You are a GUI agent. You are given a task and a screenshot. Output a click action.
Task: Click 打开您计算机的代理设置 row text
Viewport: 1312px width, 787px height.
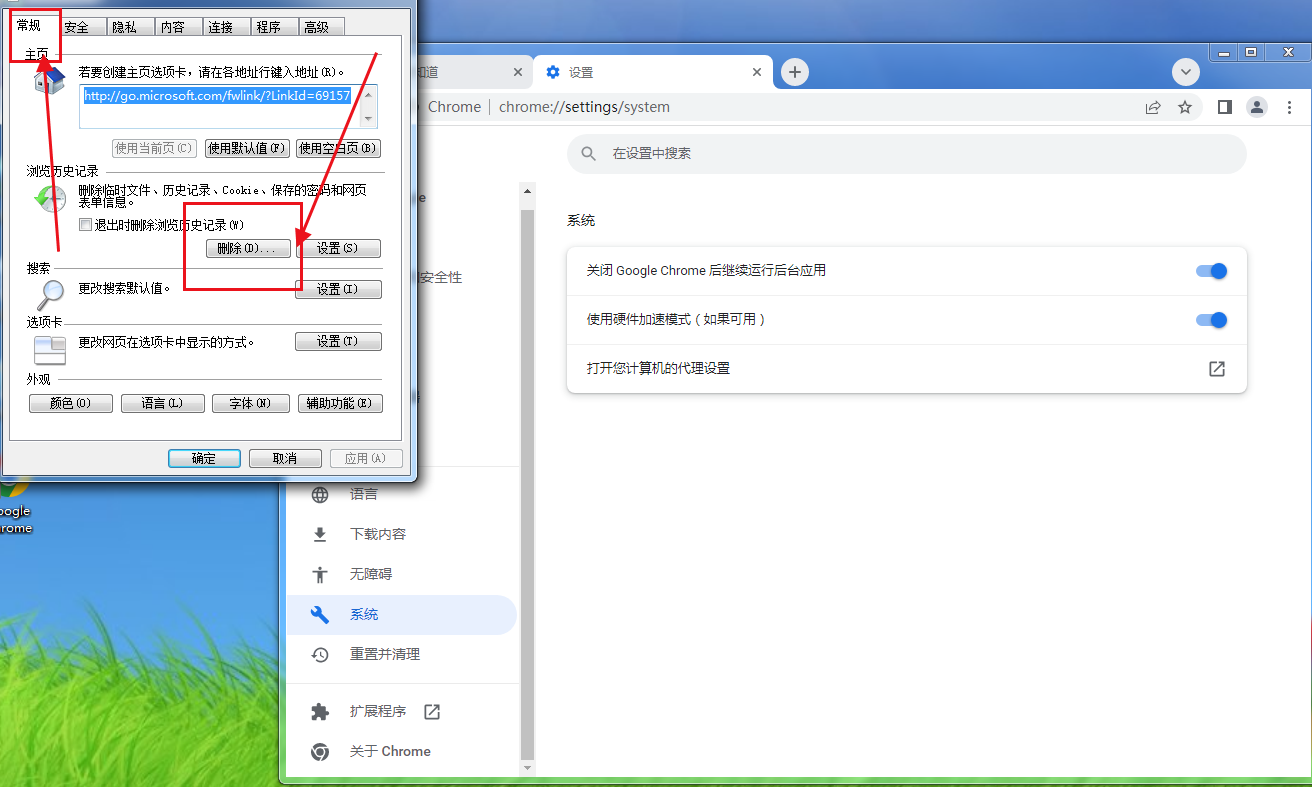pos(658,369)
